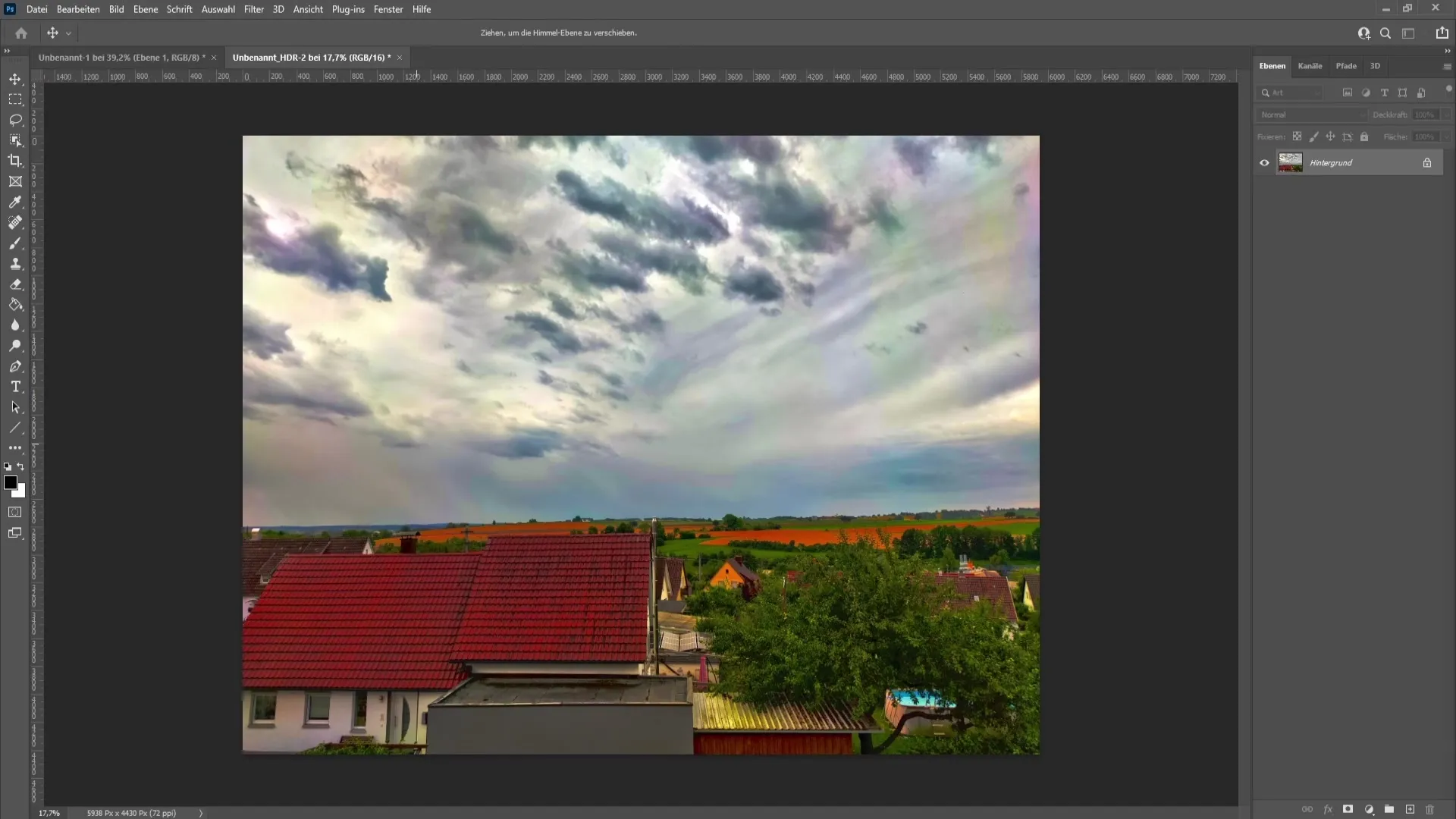Toggle visibility of Hintergrund layer
Image resolution: width=1456 pixels, height=819 pixels.
pyautogui.click(x=1264, y=163)
